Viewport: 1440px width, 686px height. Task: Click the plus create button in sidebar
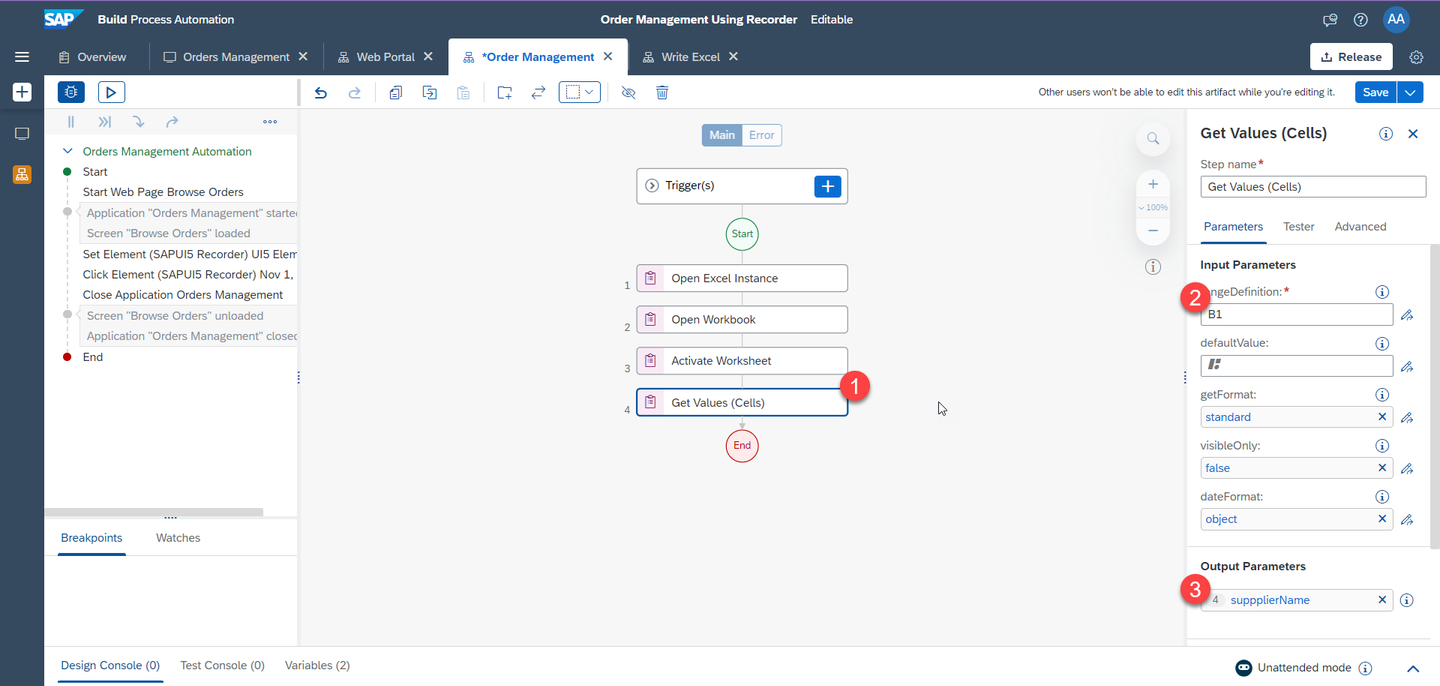tap(22, 92)
